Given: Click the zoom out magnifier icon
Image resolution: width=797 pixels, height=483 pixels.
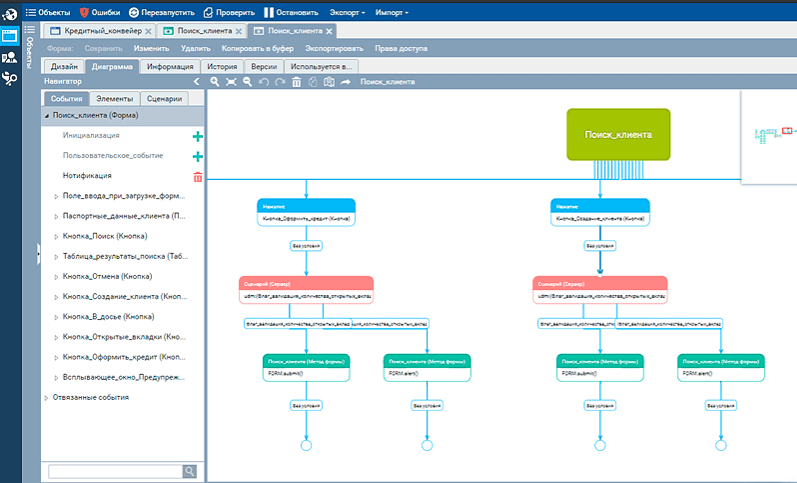Looking at the screenshot, I should coord(248,82).
